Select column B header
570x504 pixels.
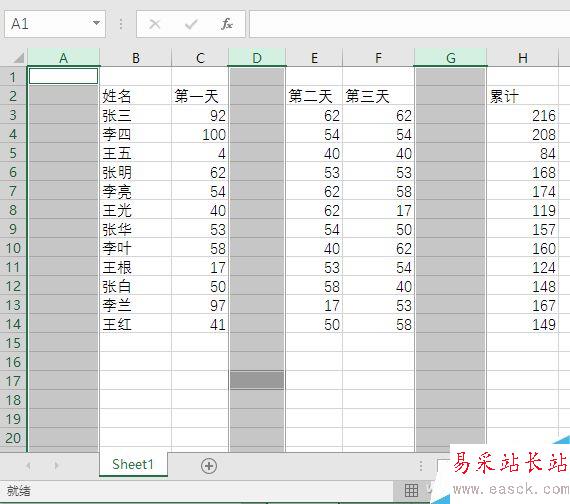click(136, 58)
